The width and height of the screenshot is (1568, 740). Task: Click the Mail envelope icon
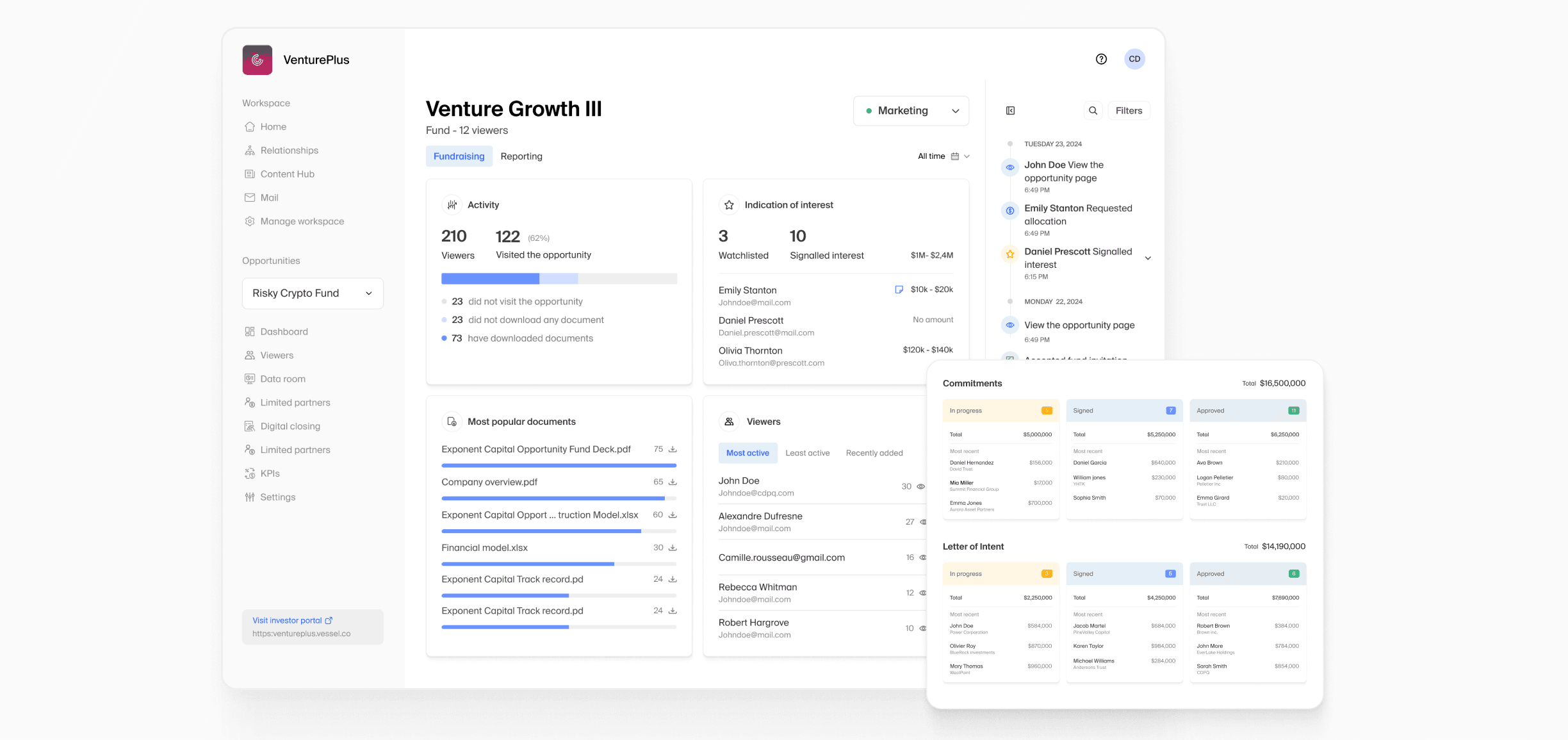tap(250, 198)
